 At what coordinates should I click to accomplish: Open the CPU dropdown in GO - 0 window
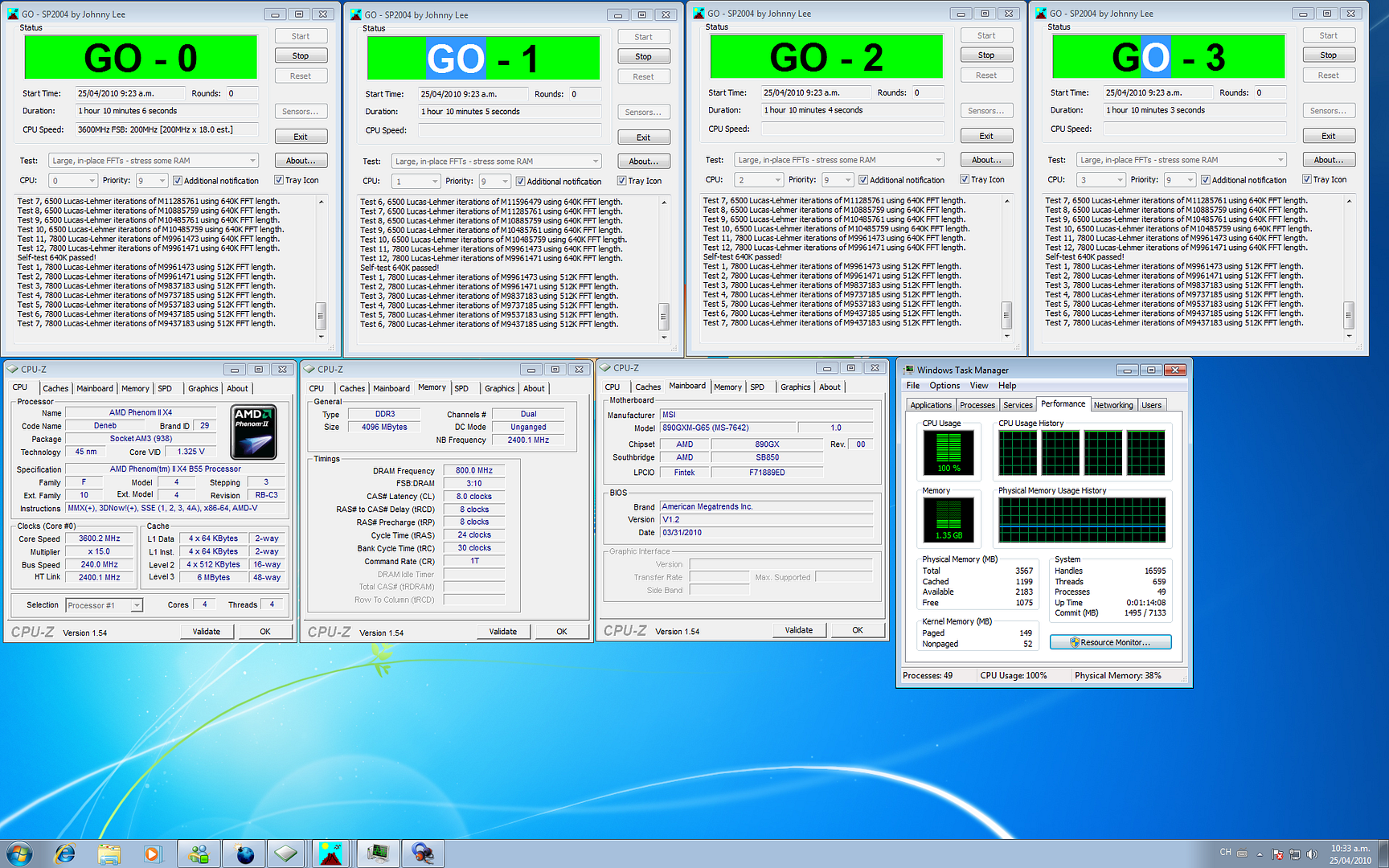pyautogui.click(x=73, y=181)
